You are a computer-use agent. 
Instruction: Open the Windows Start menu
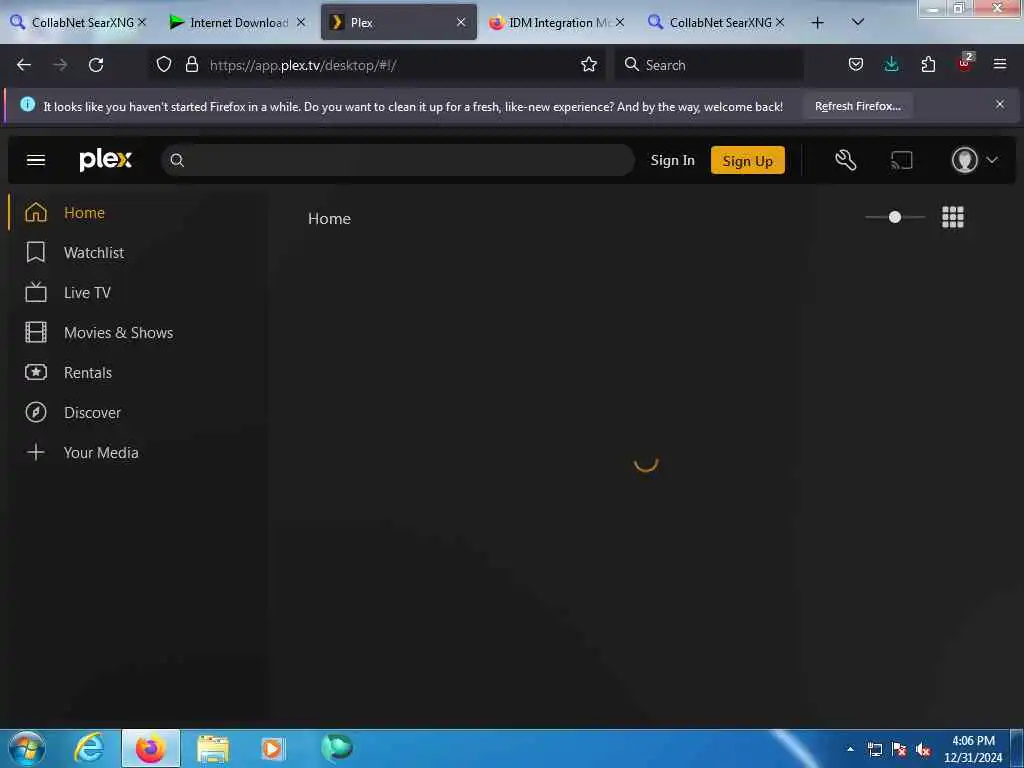26,748
